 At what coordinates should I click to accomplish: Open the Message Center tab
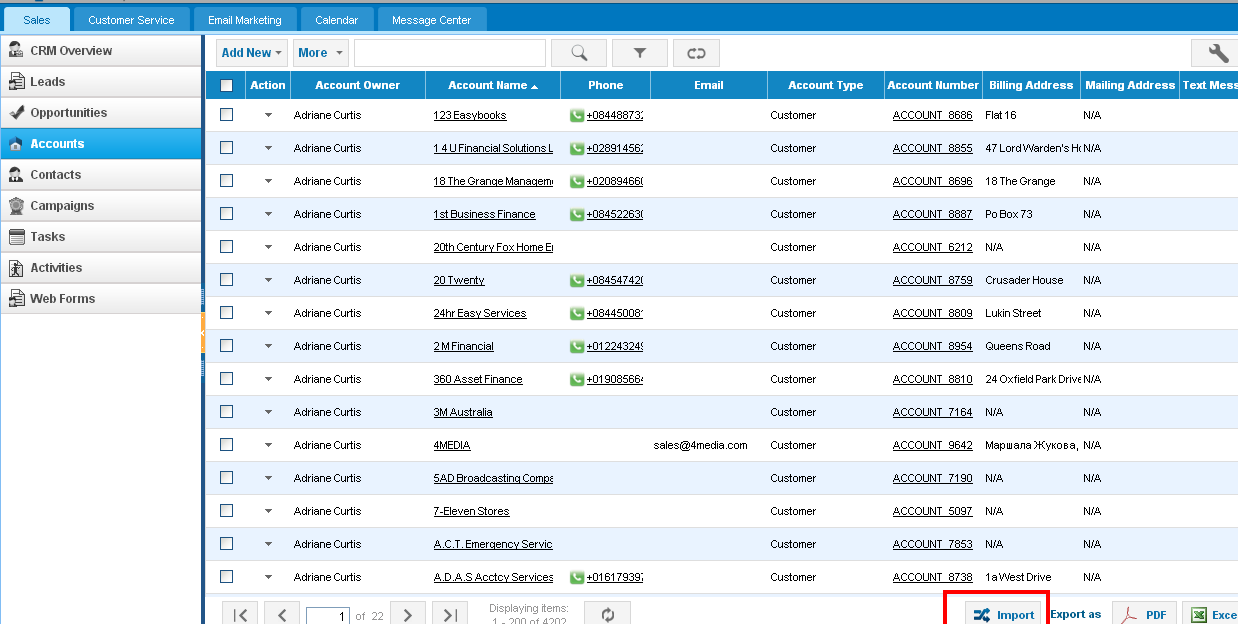tap(432, 19)
